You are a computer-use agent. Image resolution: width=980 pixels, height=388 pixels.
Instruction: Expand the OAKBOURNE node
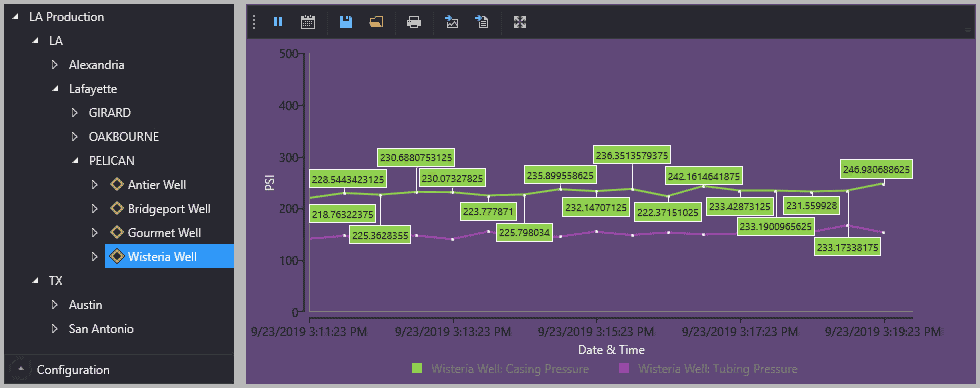(x=75, y=136)
